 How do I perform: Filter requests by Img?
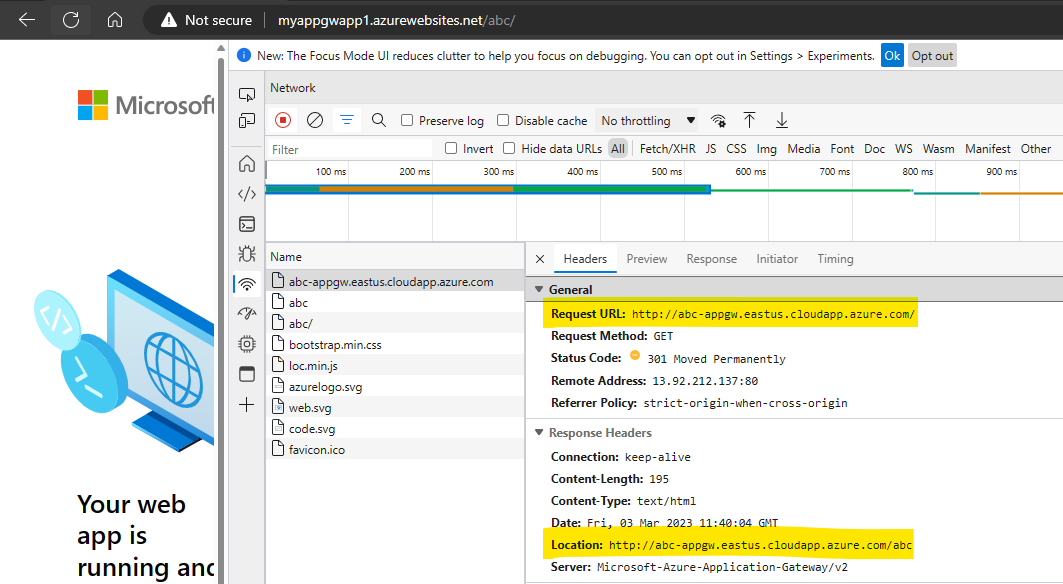click(766, 149)
